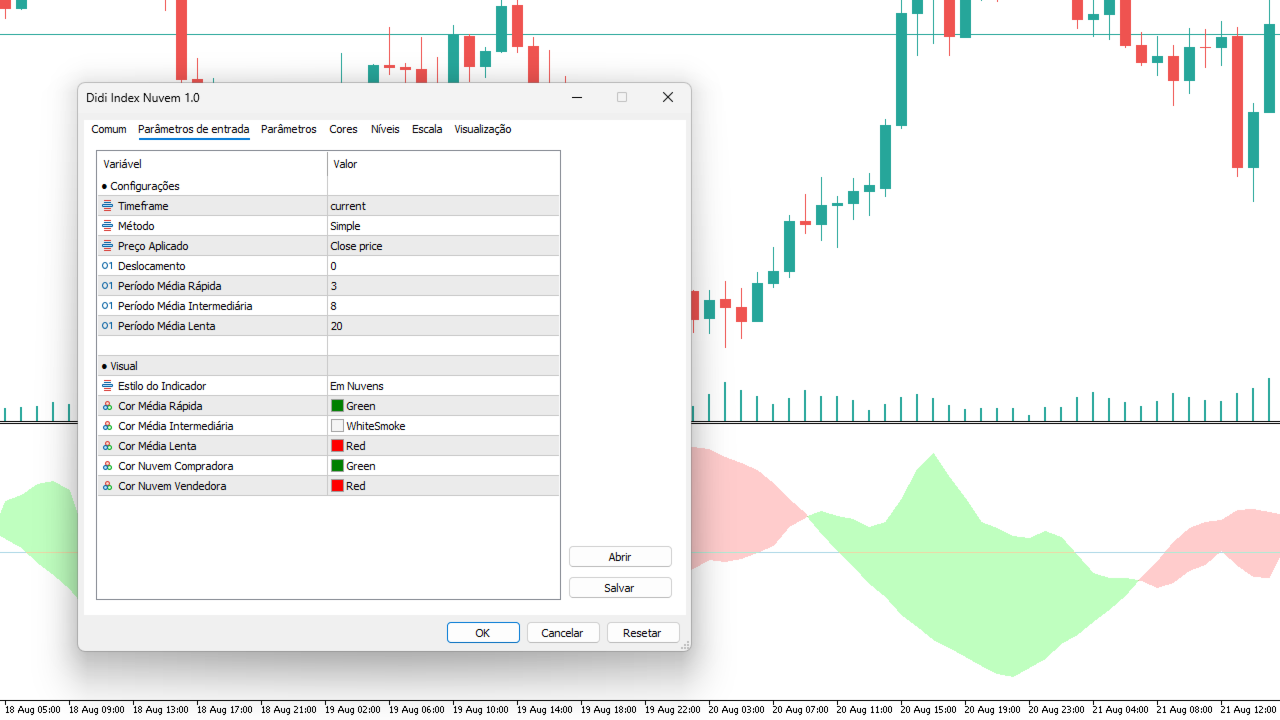Image resolution: width=1280 pixels, height=720 pixels.
Task: Click the Cor Média Lenta color icon
Action: click(x=108, y=446)
